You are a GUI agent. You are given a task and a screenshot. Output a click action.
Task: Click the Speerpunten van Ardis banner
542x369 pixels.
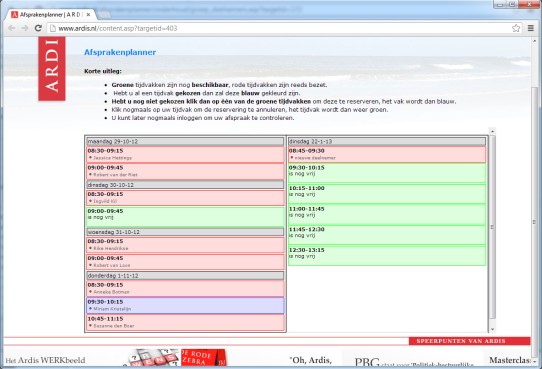click(x=469, y=341)
